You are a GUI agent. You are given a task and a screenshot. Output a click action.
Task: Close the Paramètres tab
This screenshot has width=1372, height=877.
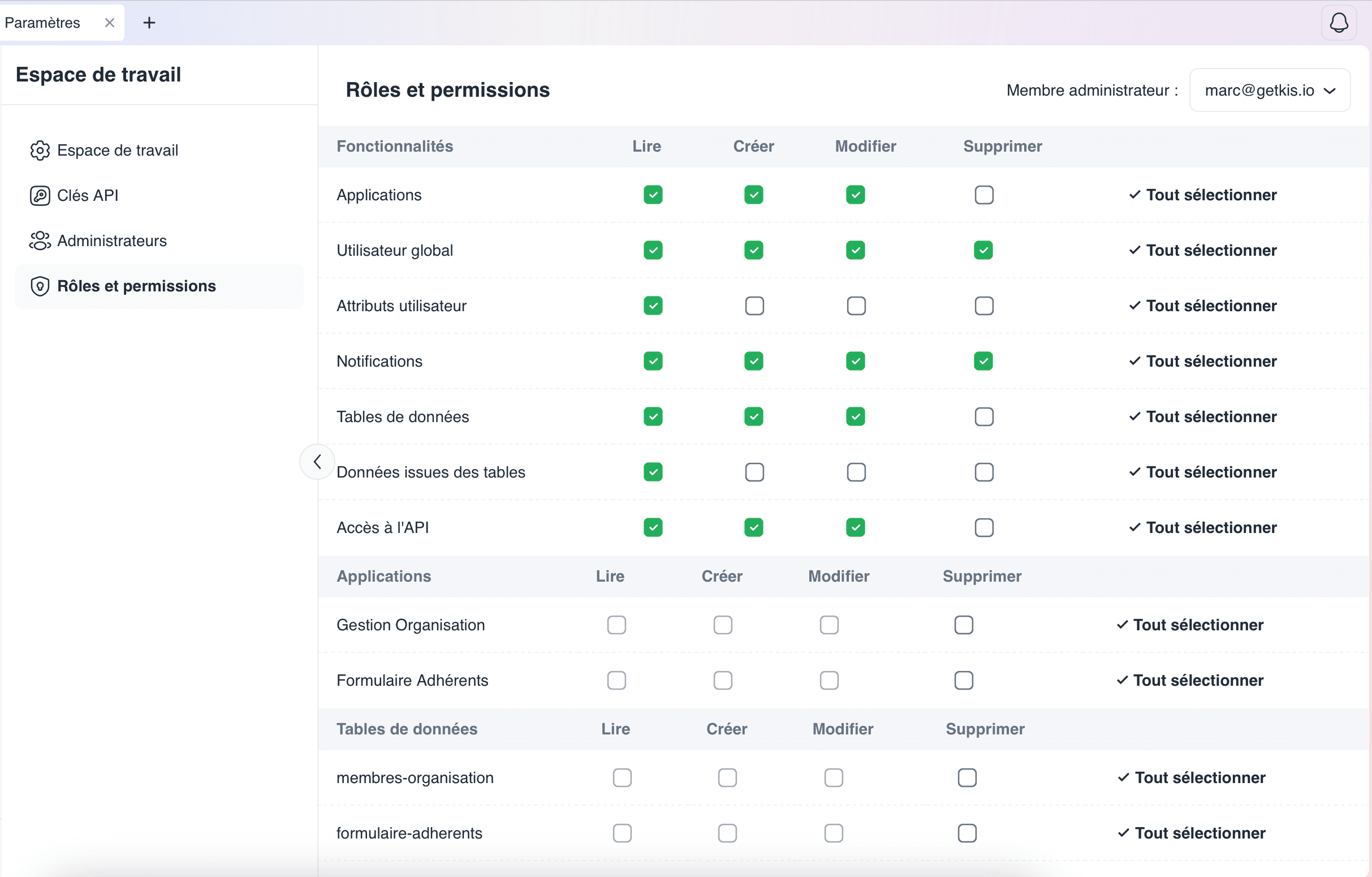pyautogui.click(x=109, y=23)
